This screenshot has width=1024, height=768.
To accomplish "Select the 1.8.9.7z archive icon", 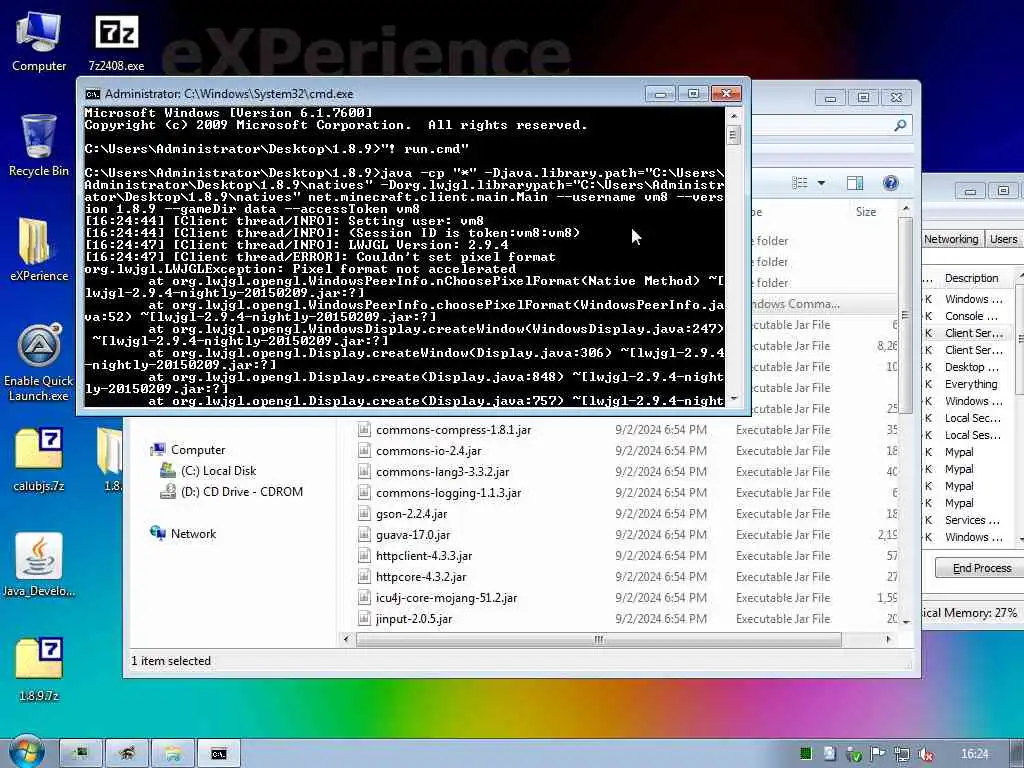I will pyautogui.click(x=39, y=669).
